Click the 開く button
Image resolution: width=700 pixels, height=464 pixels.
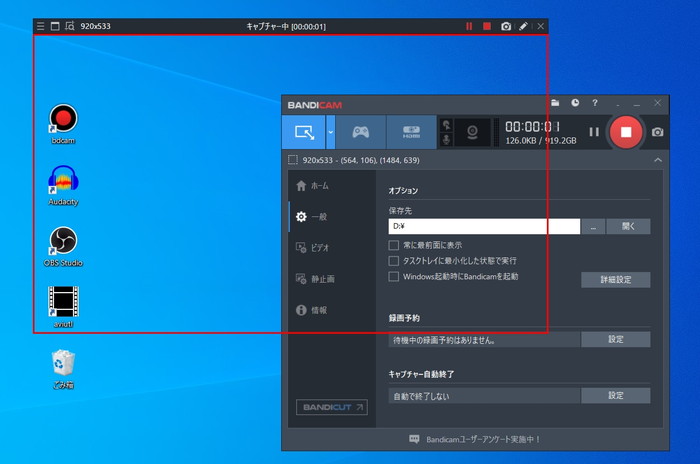628,226
